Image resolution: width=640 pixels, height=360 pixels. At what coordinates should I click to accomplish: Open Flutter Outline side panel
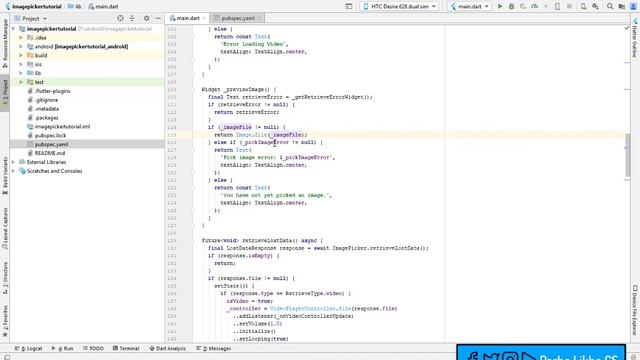(x=635, y=38)
